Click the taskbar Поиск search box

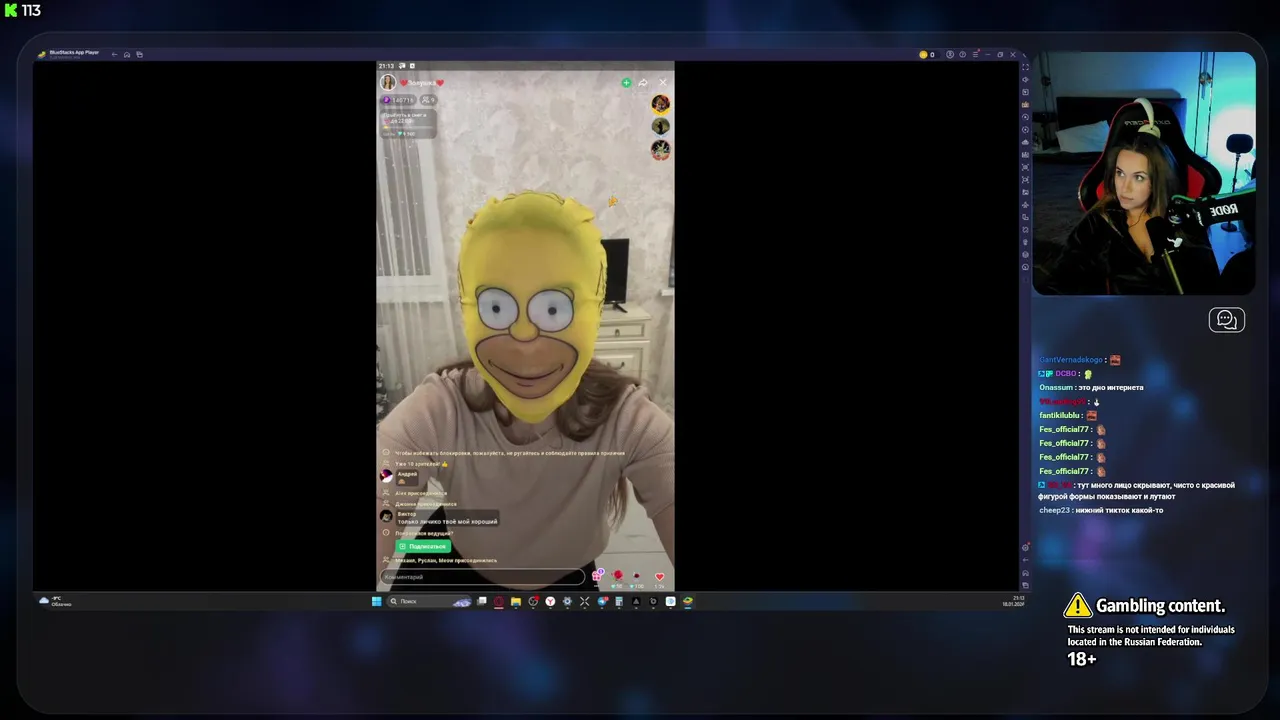pos(429,601)
